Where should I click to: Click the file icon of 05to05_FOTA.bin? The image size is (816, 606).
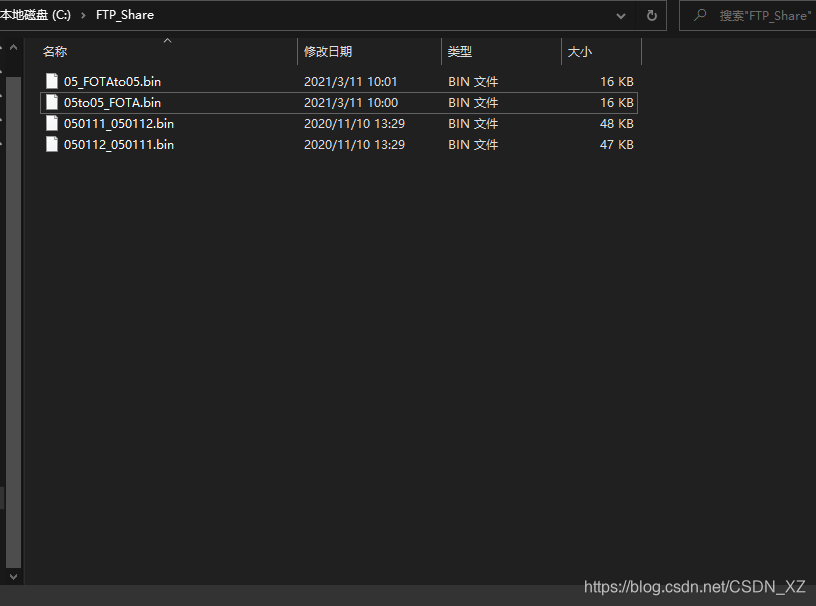coord(52,102)
